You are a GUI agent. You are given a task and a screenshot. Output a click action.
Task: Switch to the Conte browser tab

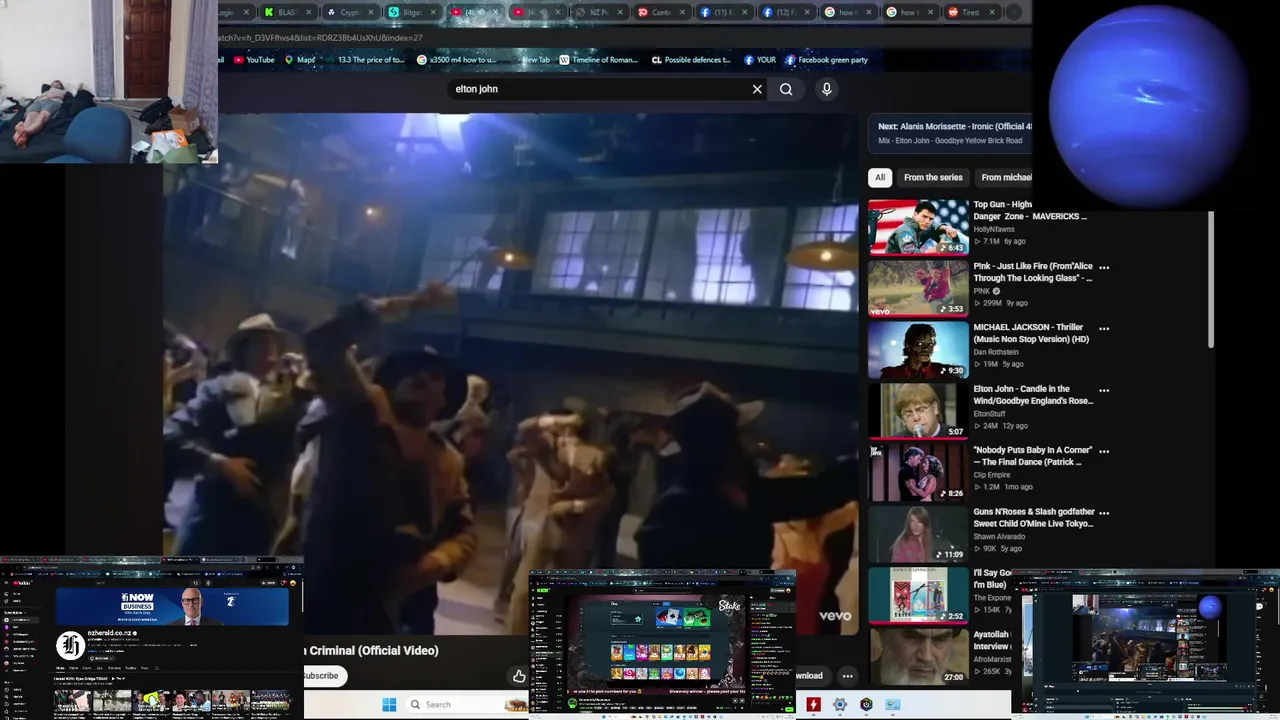point(660,12)
